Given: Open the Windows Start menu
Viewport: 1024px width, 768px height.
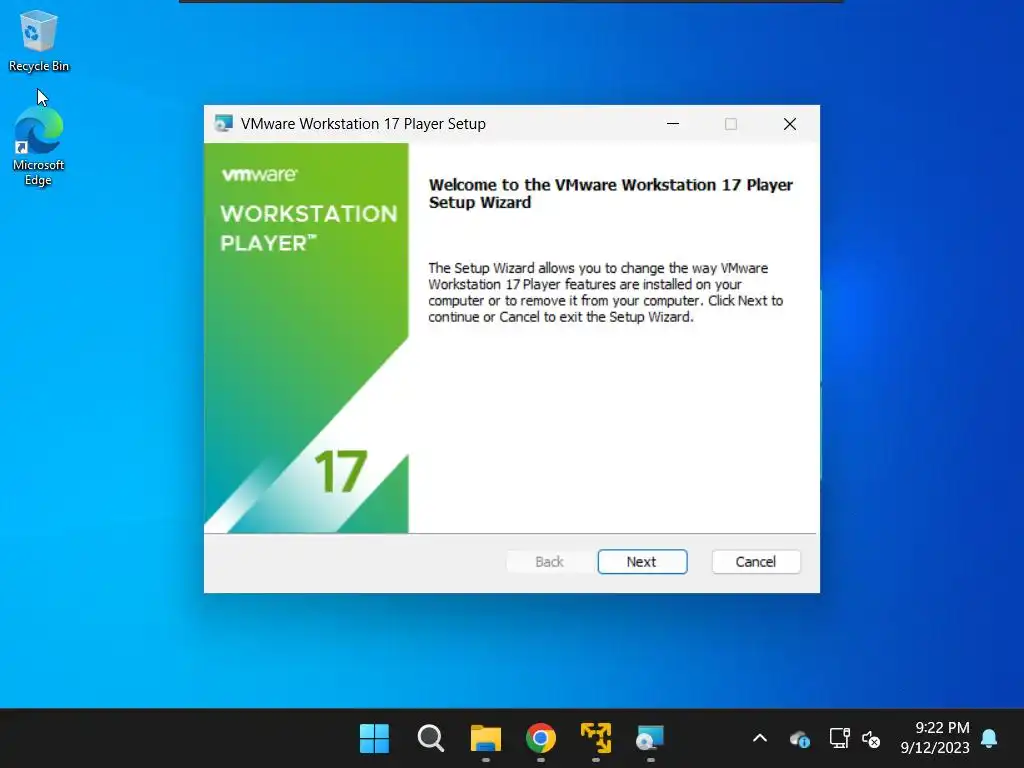Looking at the screenshot, I should pos(374,739).
